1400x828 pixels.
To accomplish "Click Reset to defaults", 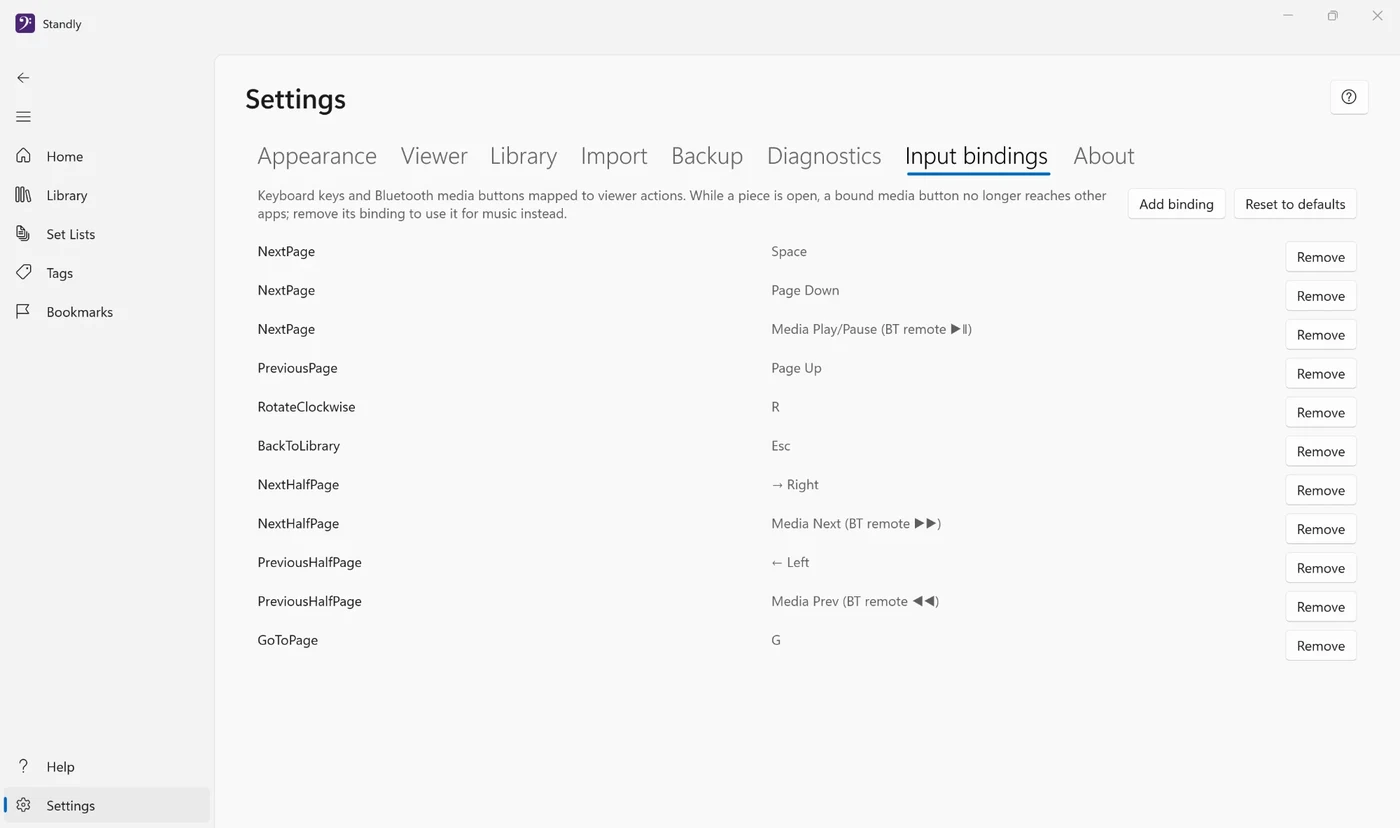I will point(1295,204).
